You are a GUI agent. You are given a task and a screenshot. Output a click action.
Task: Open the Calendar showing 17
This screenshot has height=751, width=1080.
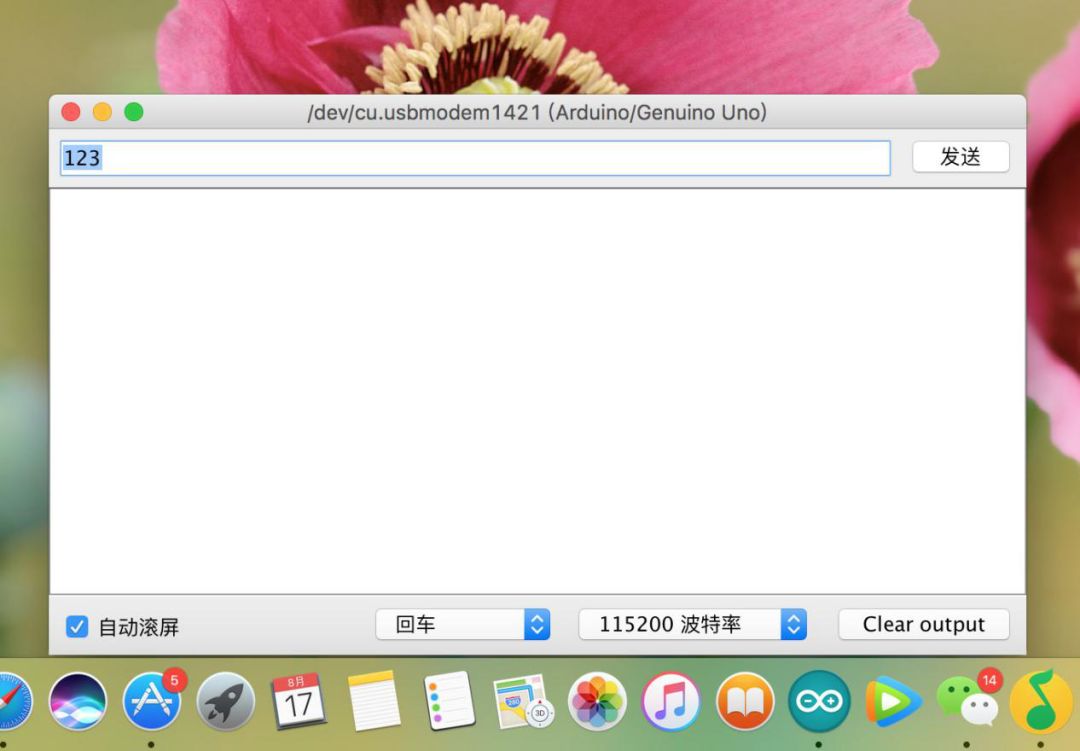click(299, 701)
